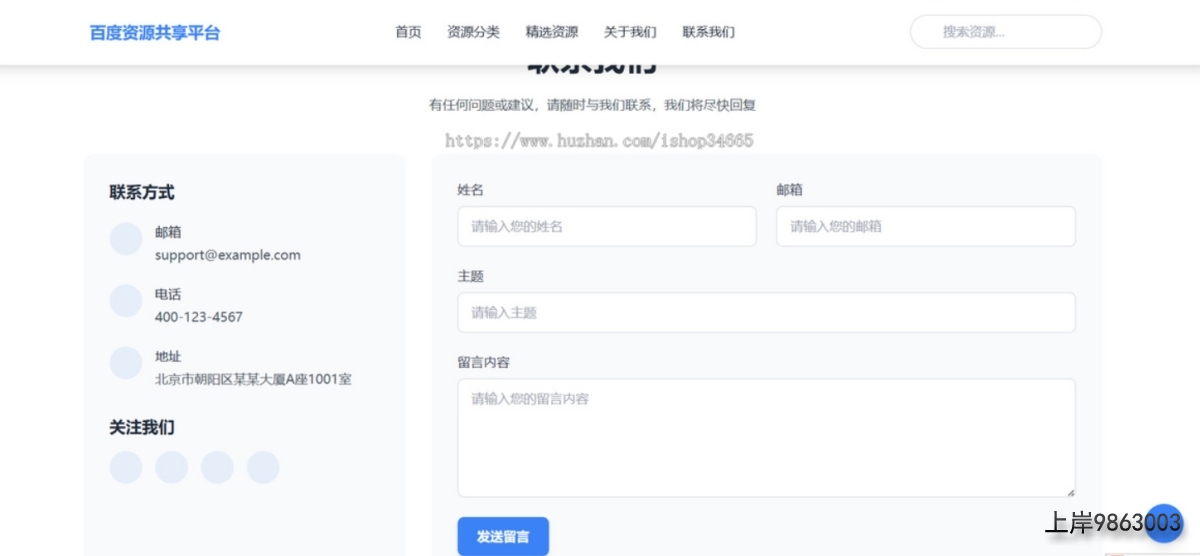
Task: Click the phone icon beside 电话
Action: click(126, 301)
